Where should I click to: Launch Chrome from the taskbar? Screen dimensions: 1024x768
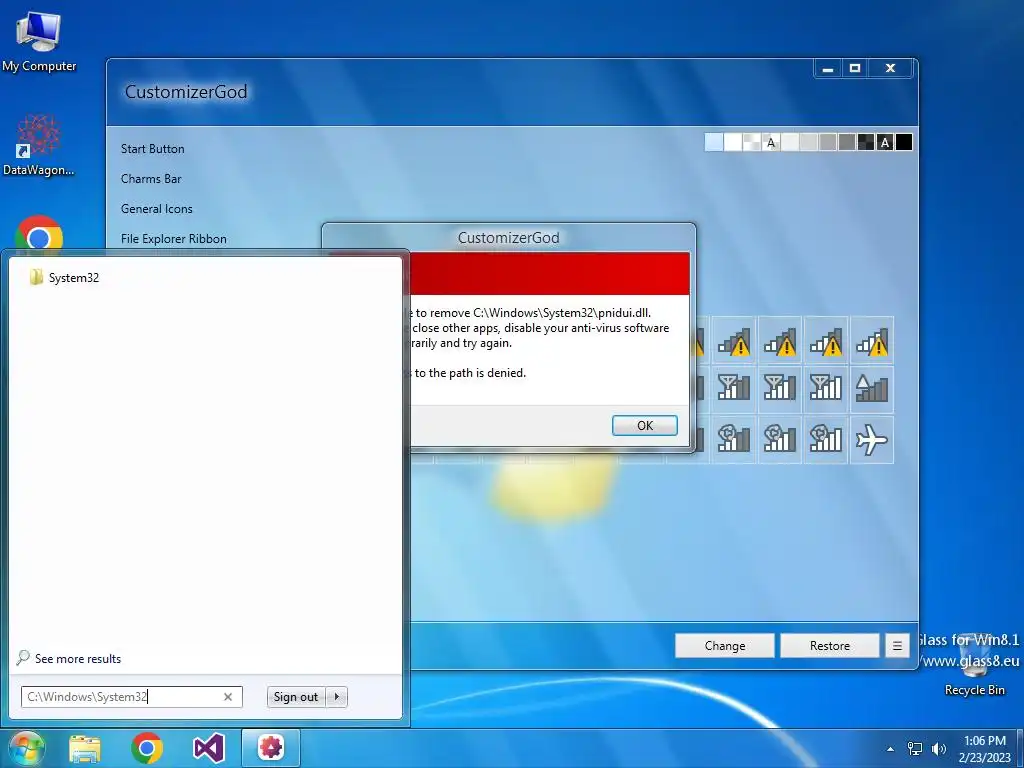147,748
